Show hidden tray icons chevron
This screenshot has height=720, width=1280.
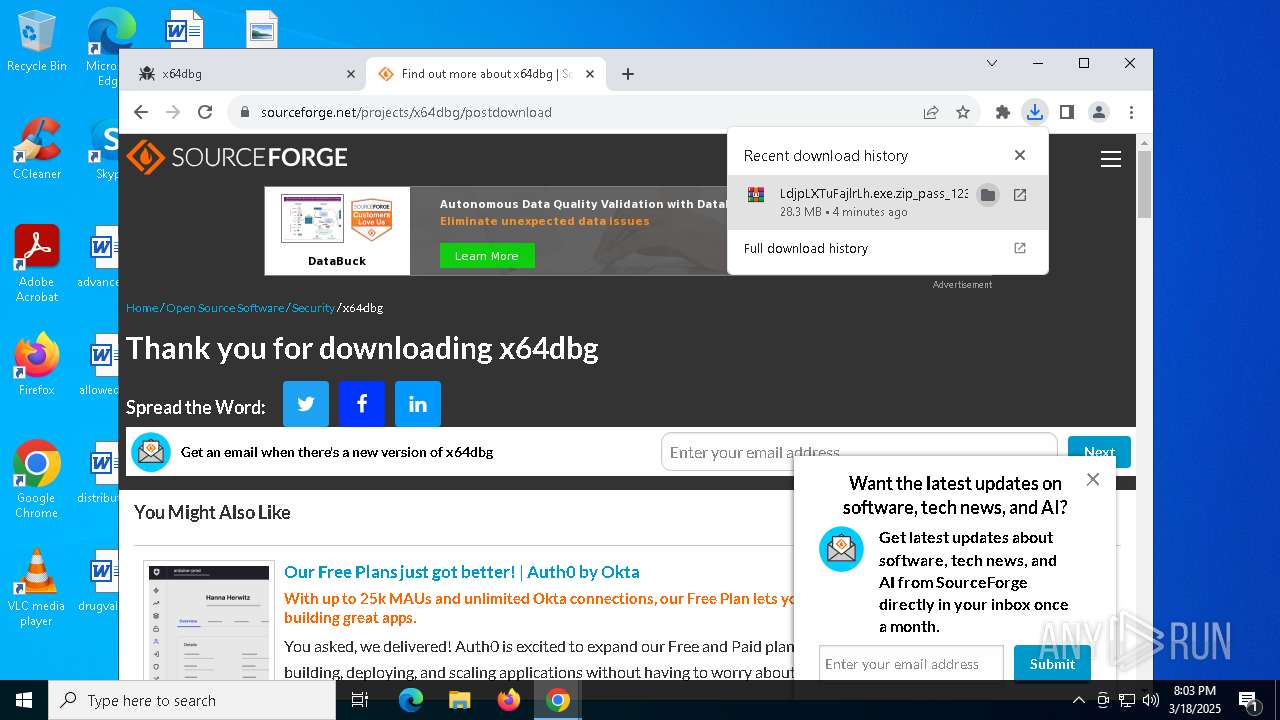click(1079, 700)
